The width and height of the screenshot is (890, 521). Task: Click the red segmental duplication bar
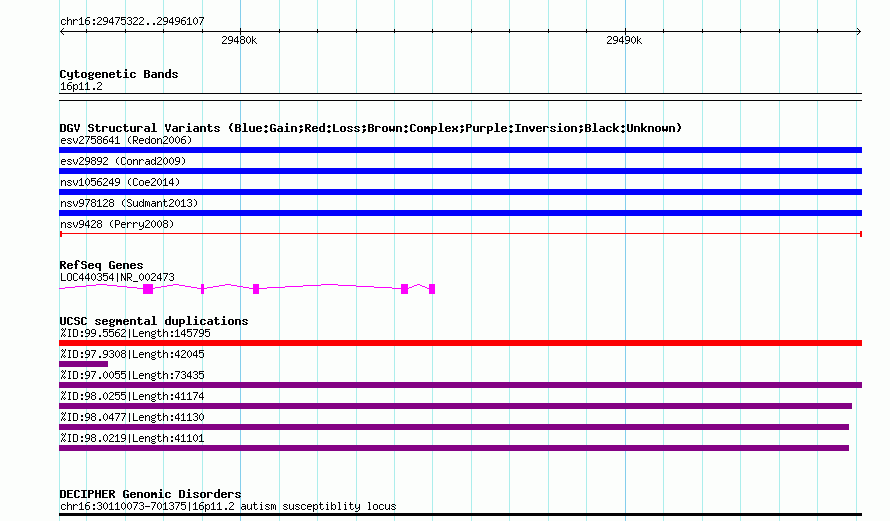(460, 343)
